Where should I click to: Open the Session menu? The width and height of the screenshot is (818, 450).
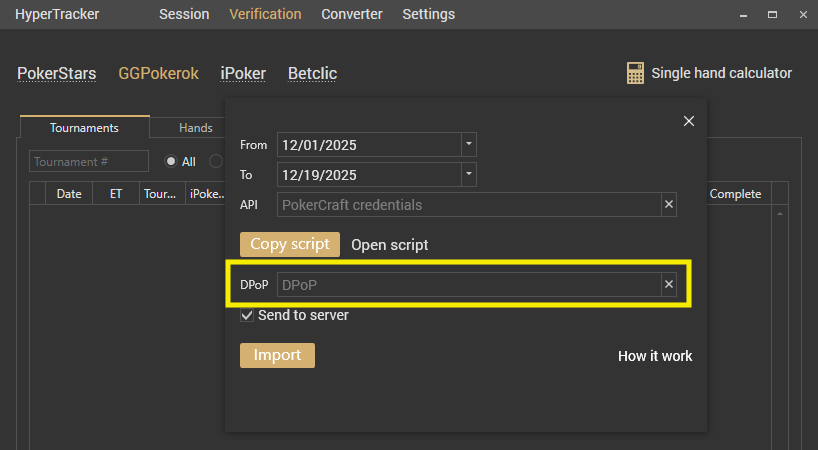[x=184, y=14]
